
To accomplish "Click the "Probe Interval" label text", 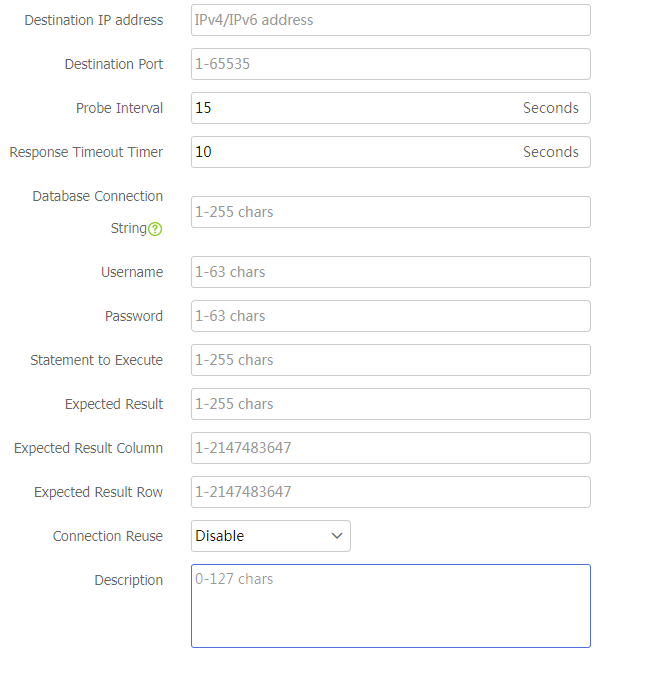I will (x=119, y=108).
